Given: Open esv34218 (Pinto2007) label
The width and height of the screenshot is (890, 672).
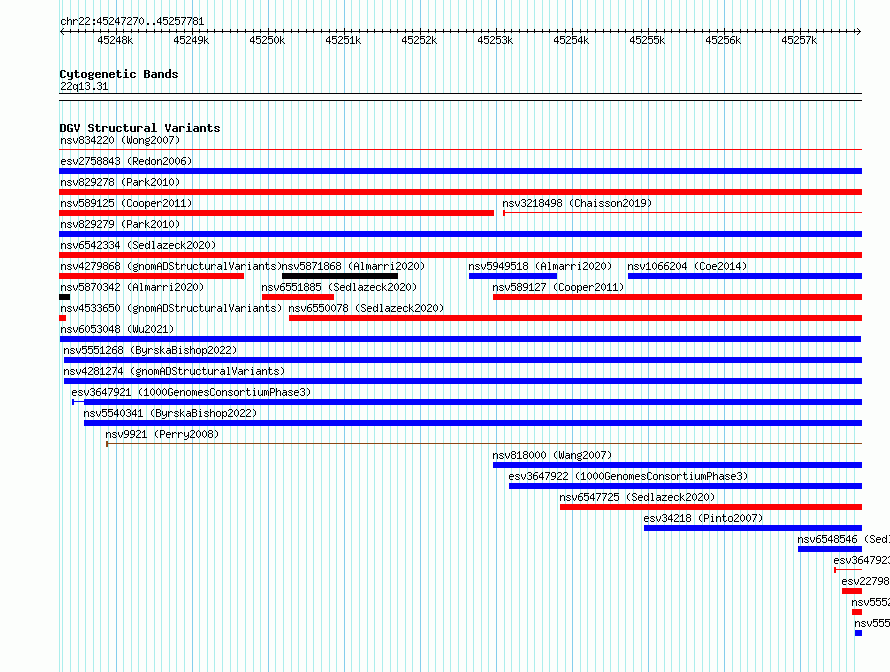Looking at the screenshot, I should pos(703,518).
